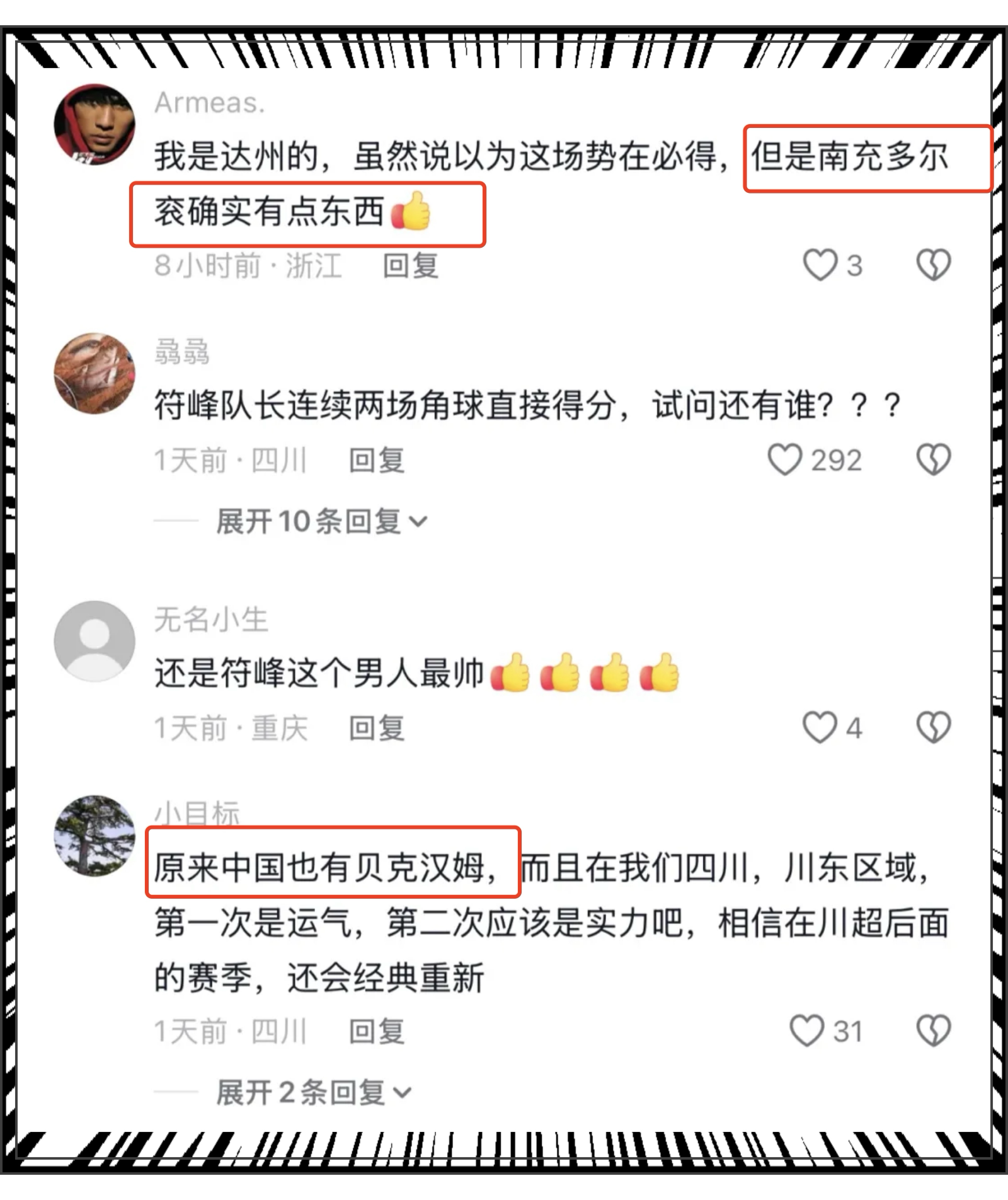Like the Armeas. comment with the heart

click(820, 265)
